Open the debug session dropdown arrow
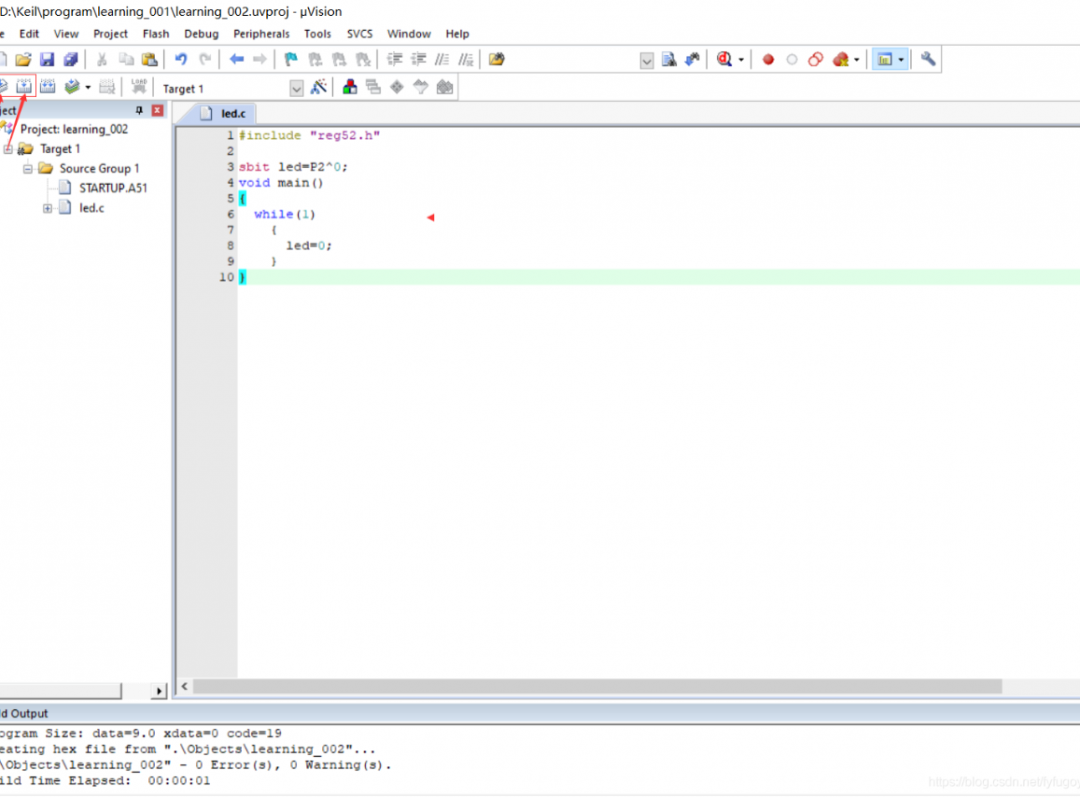 tap(741, 60)
